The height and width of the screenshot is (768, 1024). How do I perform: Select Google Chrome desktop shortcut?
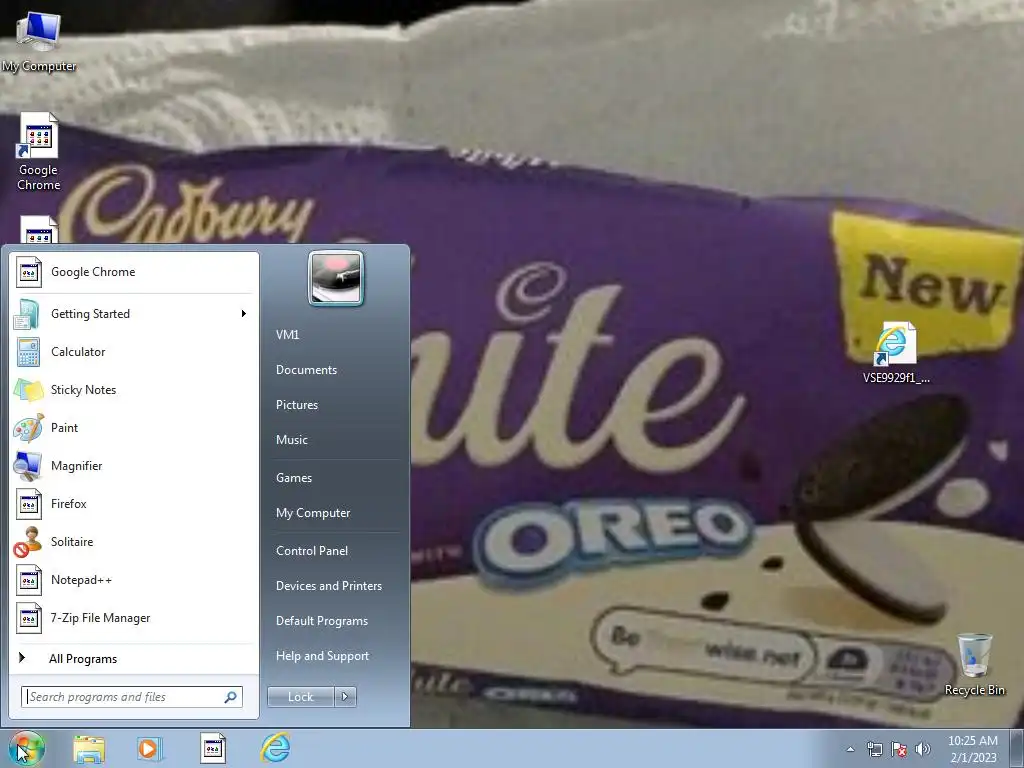click(x=39, y=152)
